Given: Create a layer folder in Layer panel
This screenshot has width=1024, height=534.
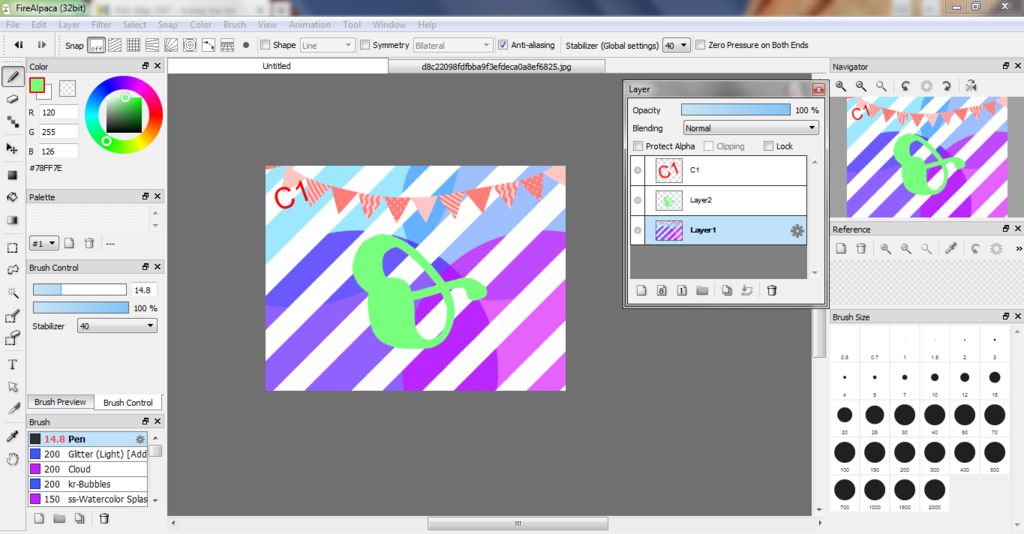Looking at the screenshot, I should (703, 291).
